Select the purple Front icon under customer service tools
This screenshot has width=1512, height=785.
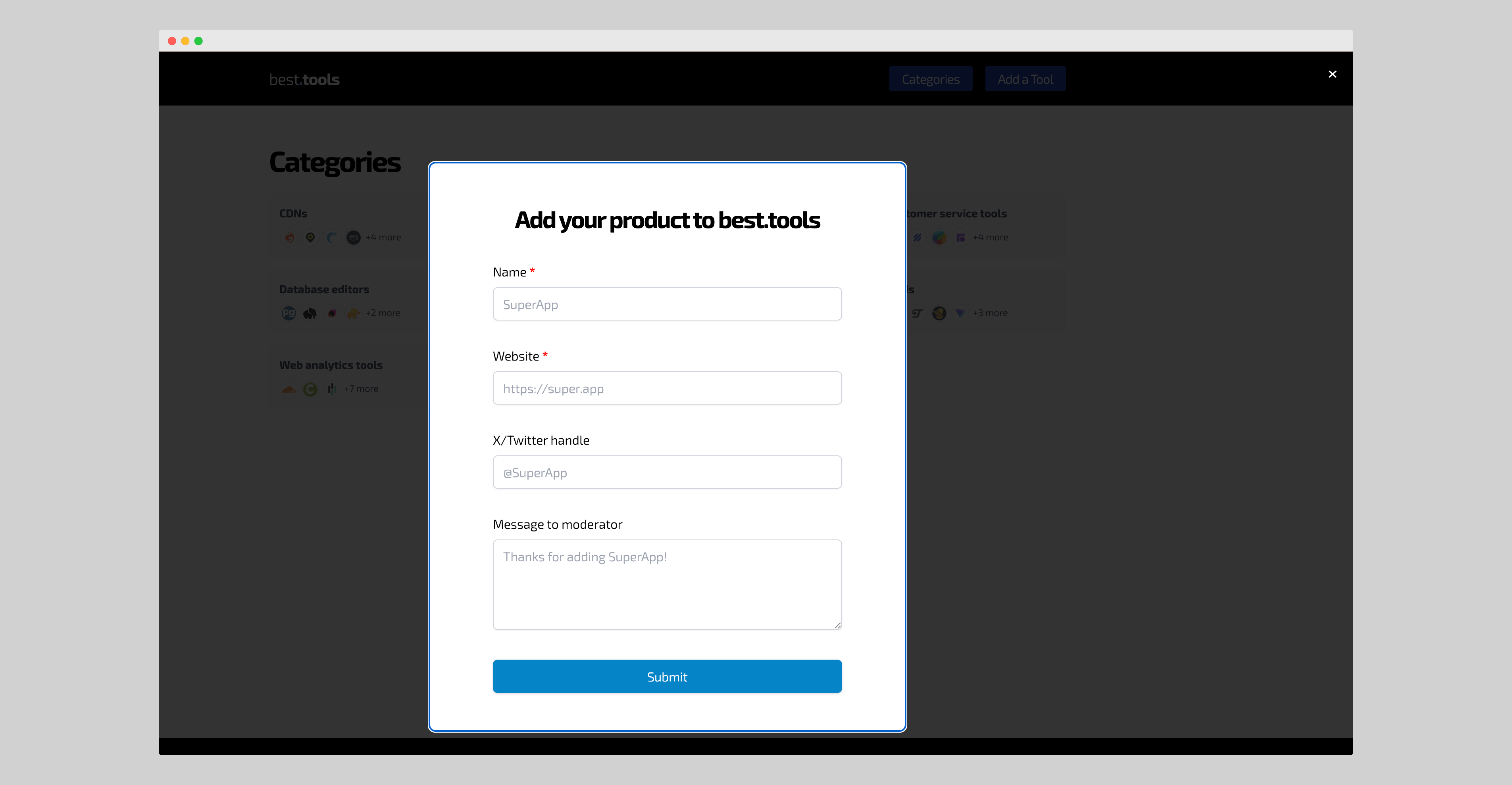961,238
